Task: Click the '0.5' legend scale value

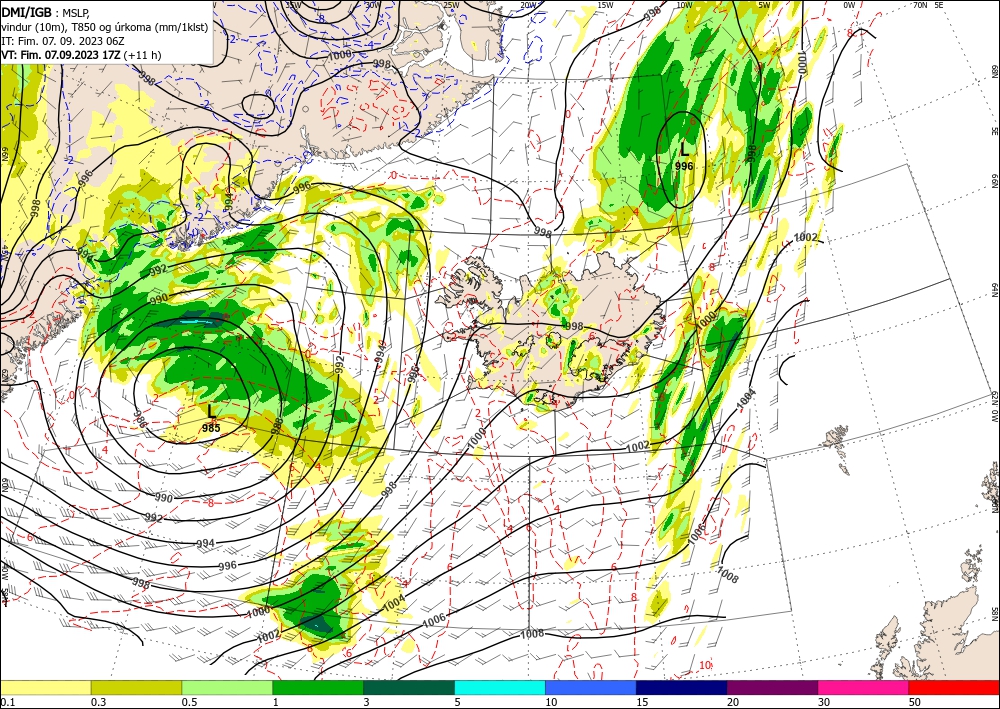Action: point(189,702)
